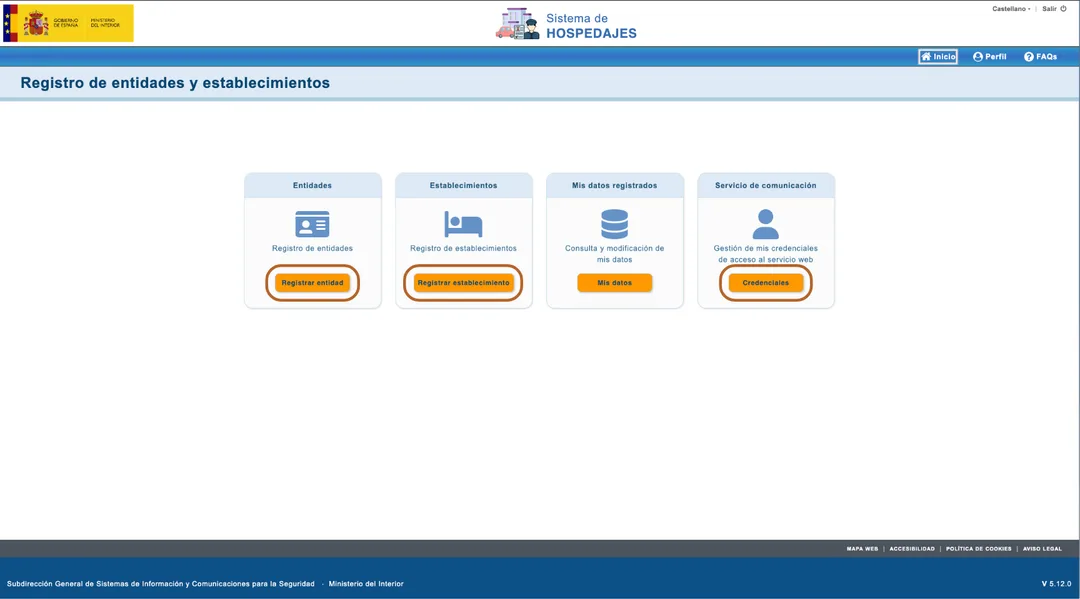Click the Registrar entidad button
This screenshot has height=599, width=1080.
pos(312,282)
